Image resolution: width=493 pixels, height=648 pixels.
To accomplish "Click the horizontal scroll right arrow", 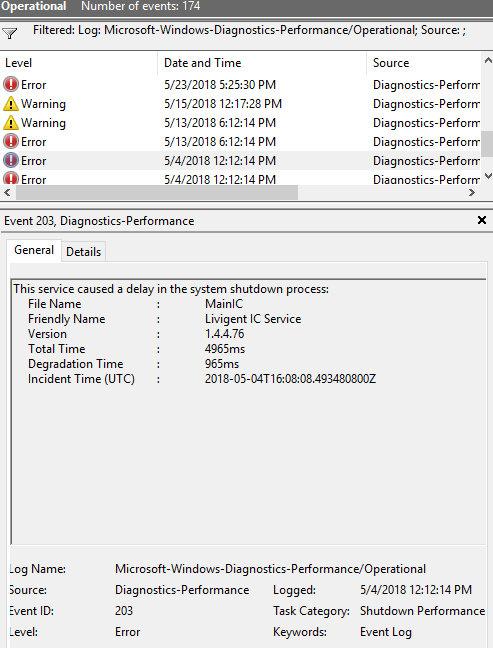I will pyautogui.click(x=472, y=193).
